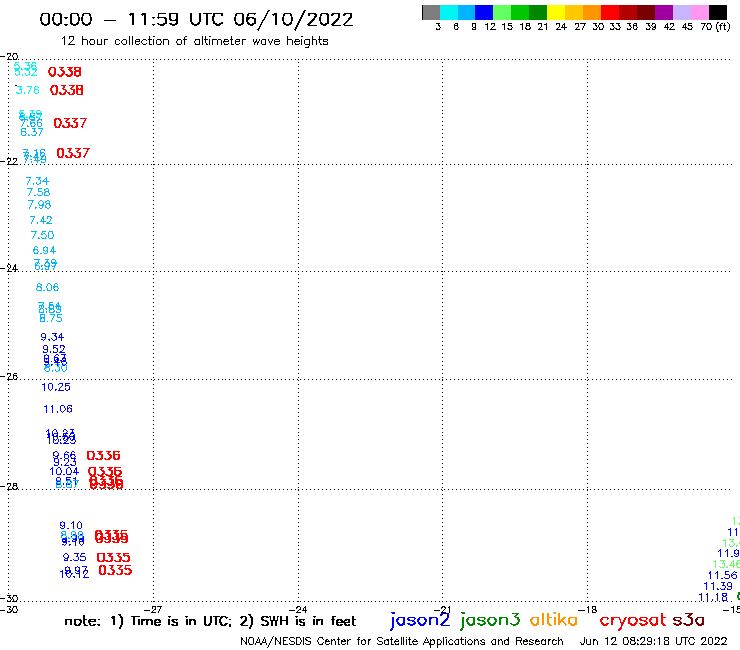Viewport: 740px width, 650px height.
Task: Select the wave height value '7.58'
Action: tap(38, 192)
